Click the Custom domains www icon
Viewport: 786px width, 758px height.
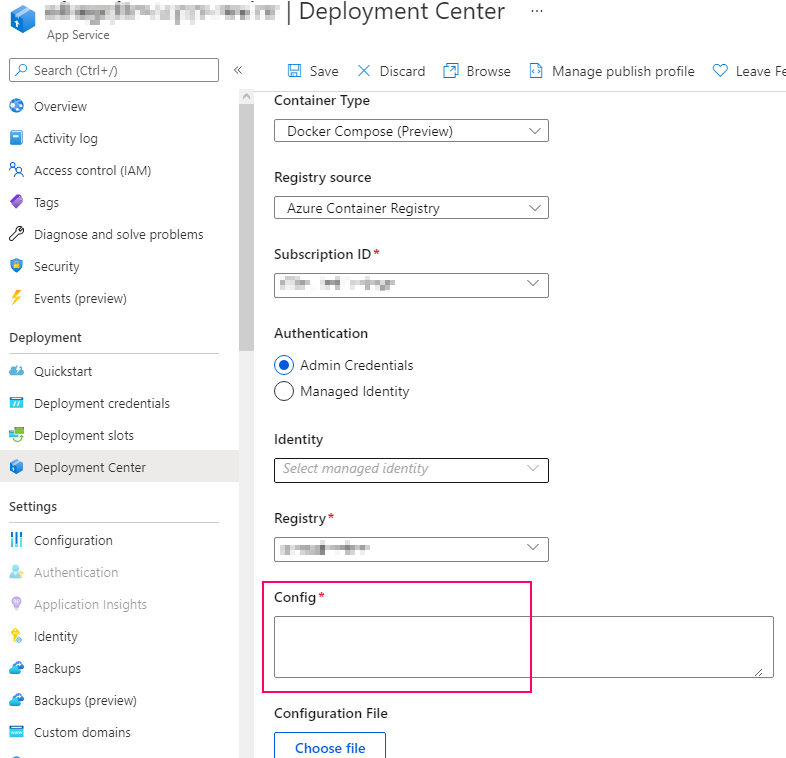(17, 732)
